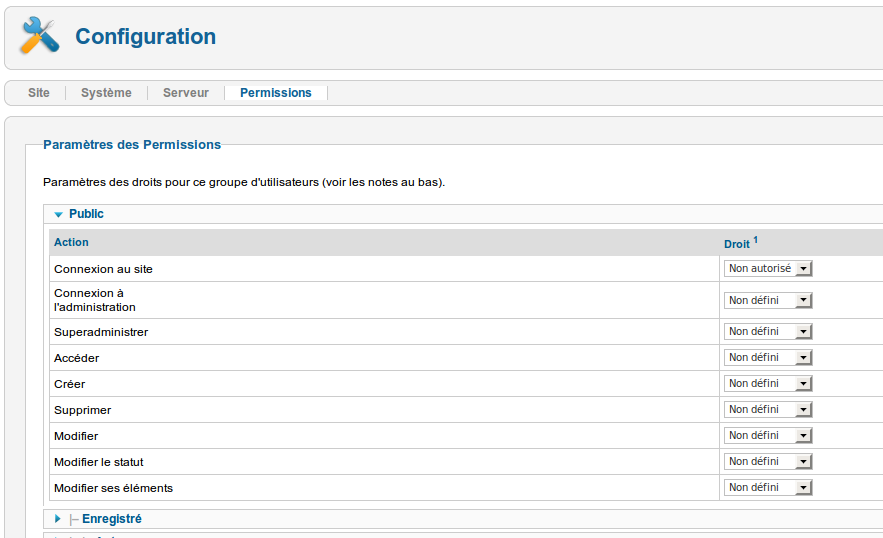Open Connexion à l'administration permission dropdown
This screenshot has width=883, height=538.
click(768, 301)
